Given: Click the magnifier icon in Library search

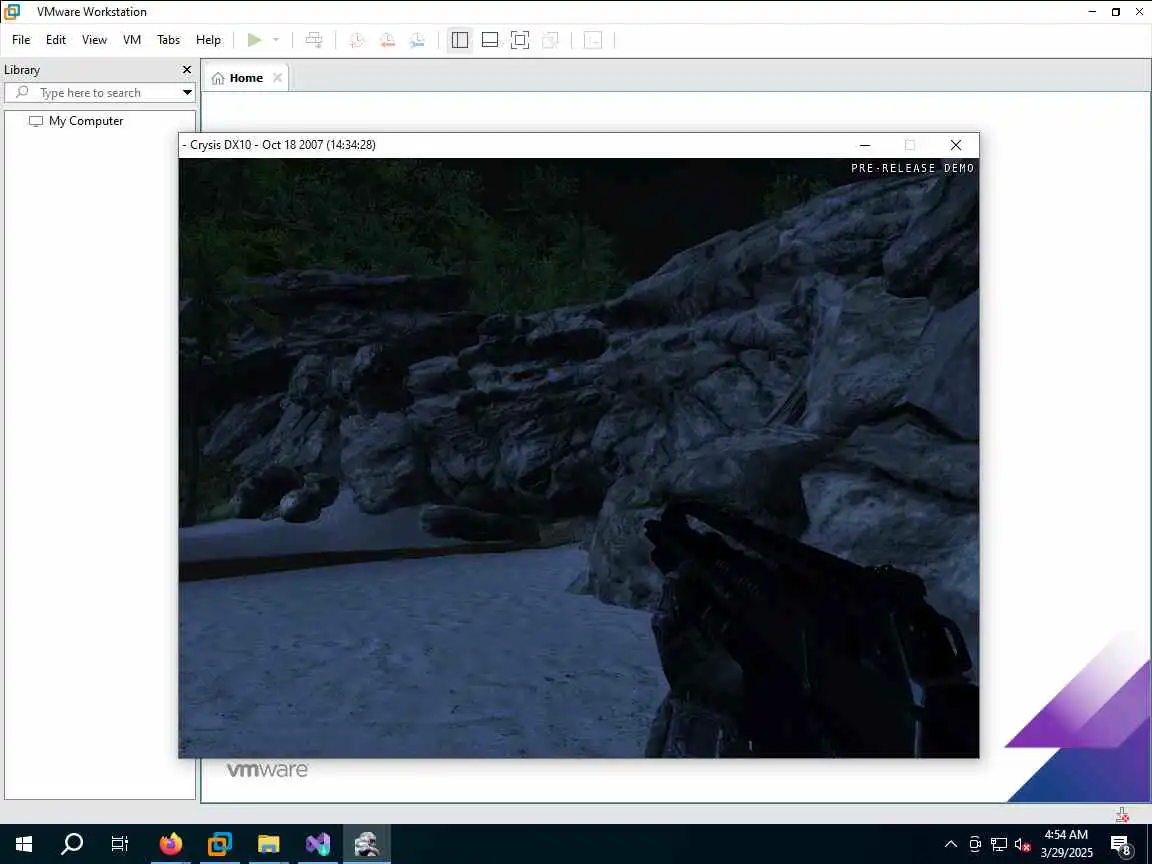Looking at the screenshot, I should (22, 92).
